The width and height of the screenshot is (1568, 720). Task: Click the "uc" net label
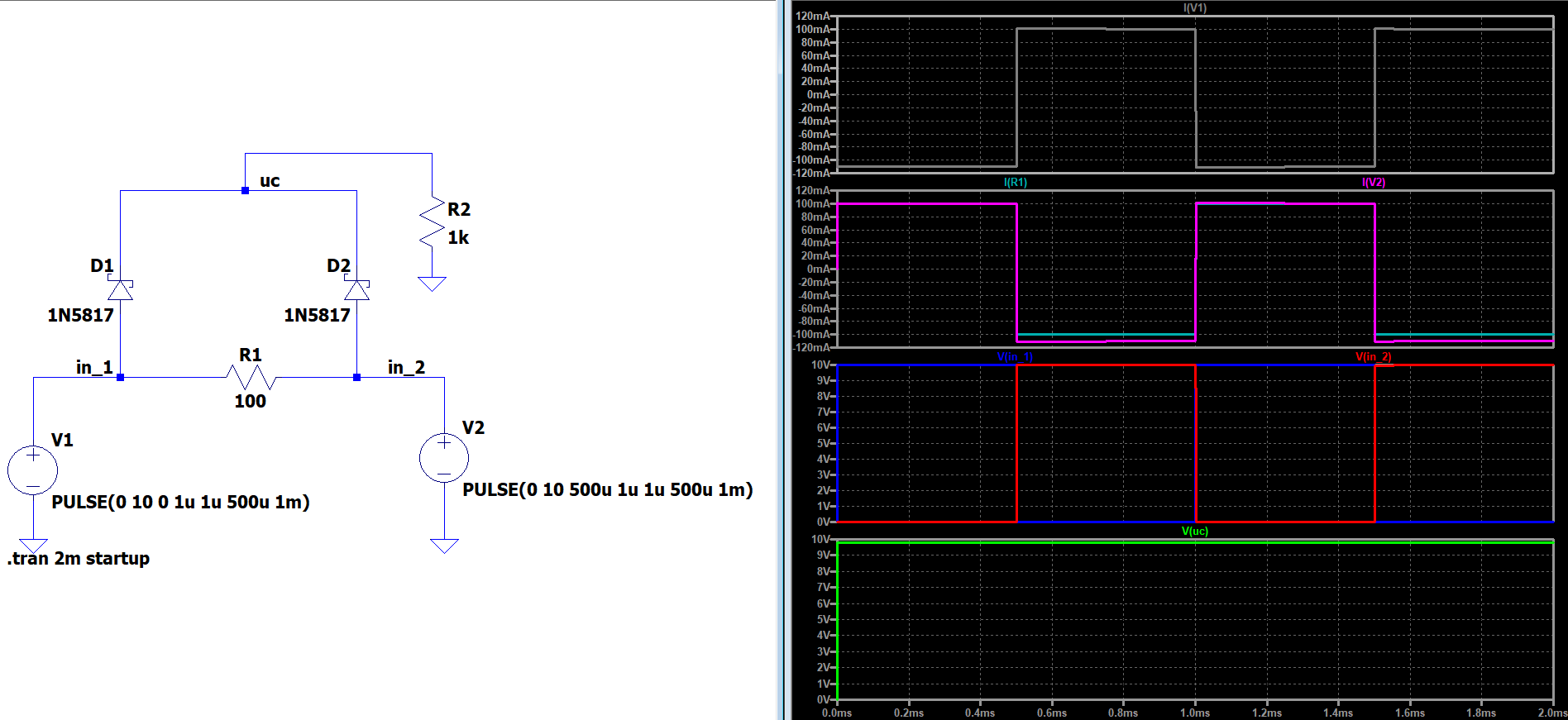coord(270,181)
